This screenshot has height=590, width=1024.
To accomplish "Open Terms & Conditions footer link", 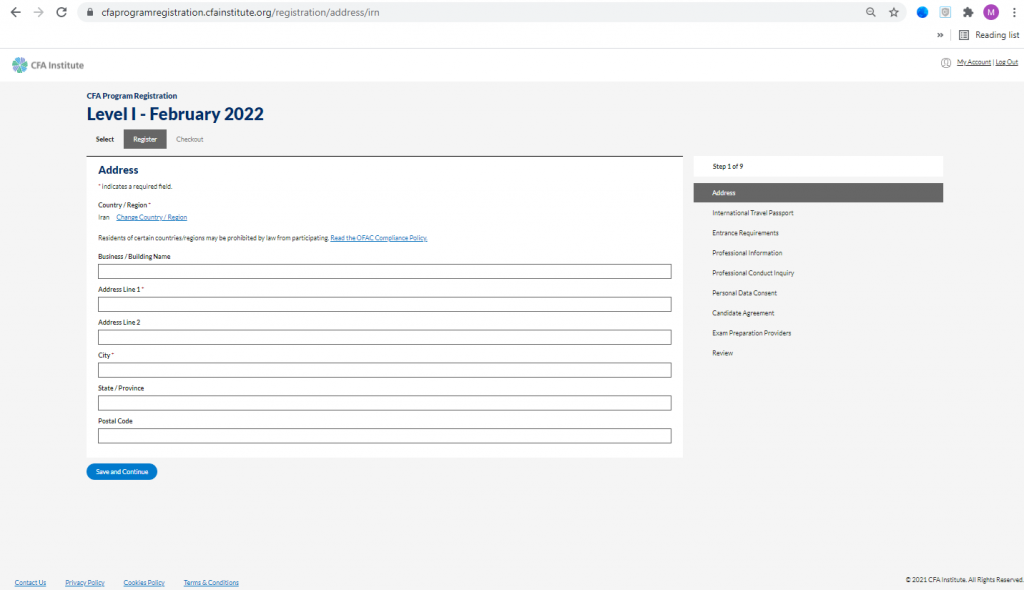I will coord(211,583).
